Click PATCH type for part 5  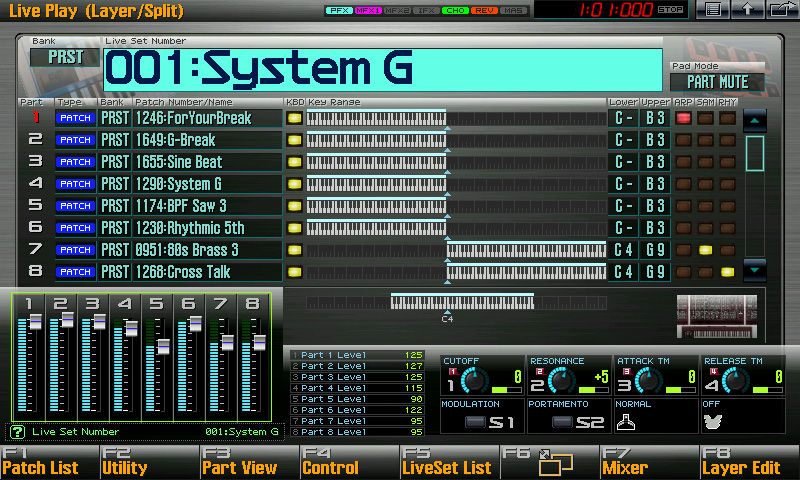pos(75,206)
